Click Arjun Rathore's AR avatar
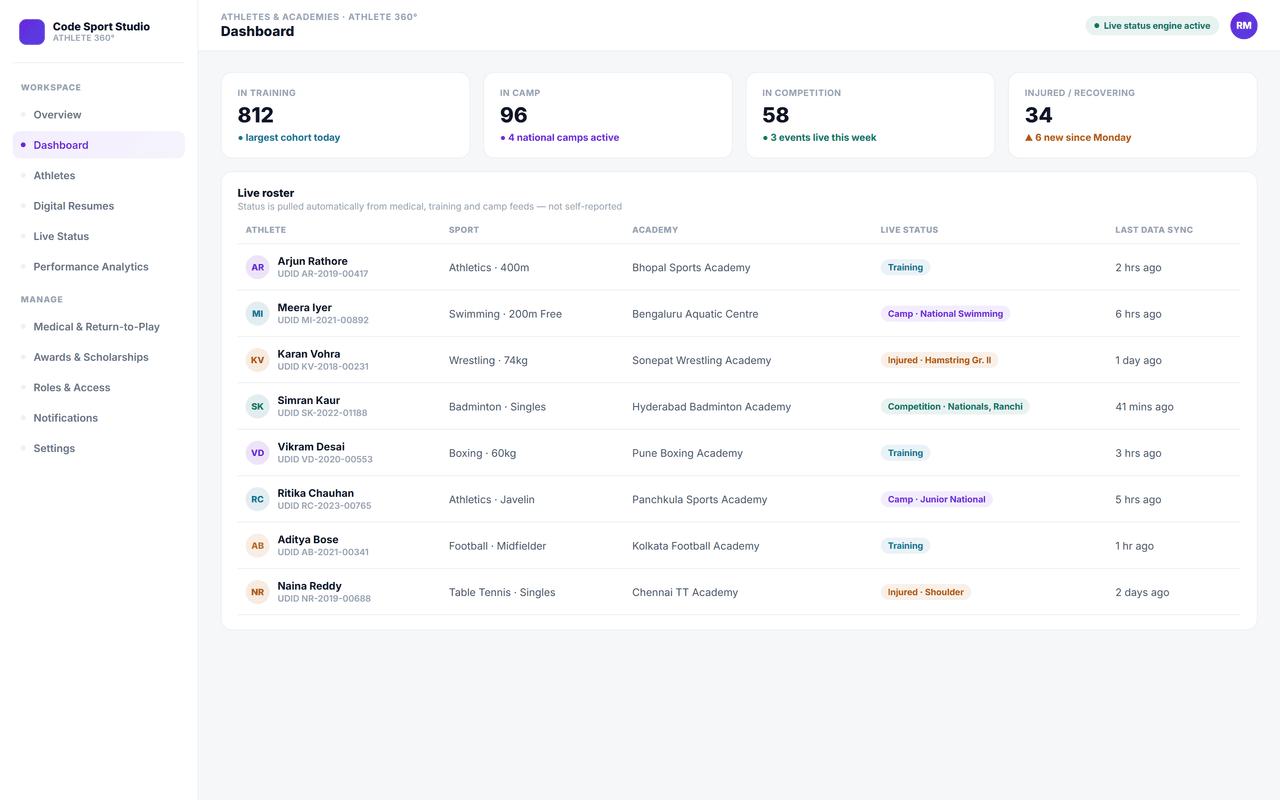This screenshot has height=800, width=1280. [x=258, y=267]
